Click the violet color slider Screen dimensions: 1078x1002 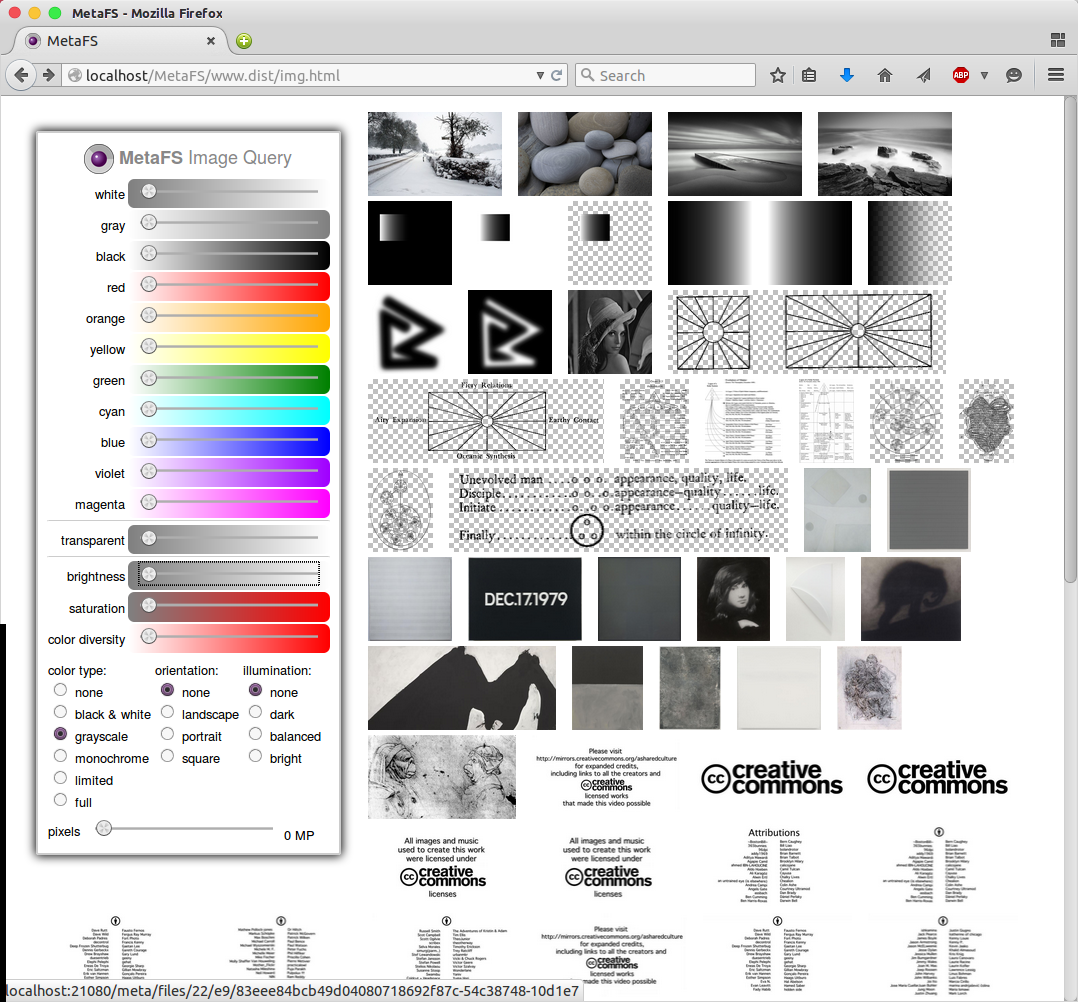tap(230, 470)
